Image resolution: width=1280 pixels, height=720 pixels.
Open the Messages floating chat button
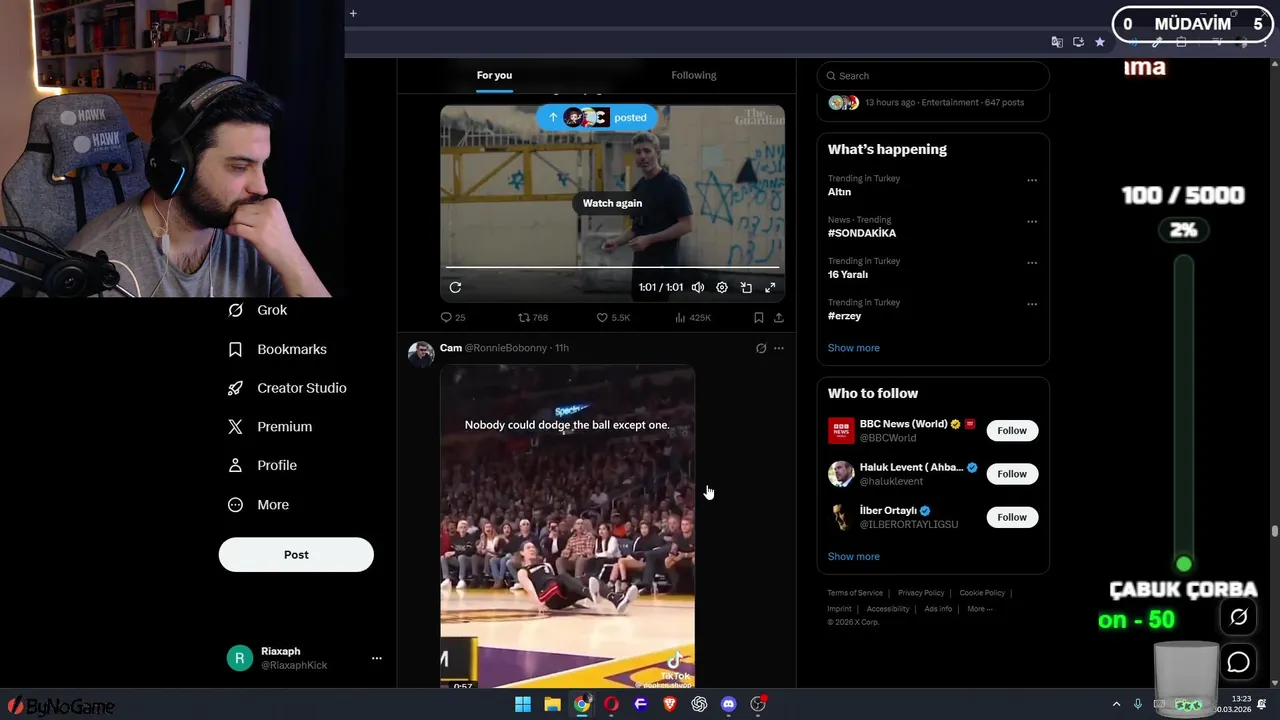pyautogui.click(x=1238, y=662)
